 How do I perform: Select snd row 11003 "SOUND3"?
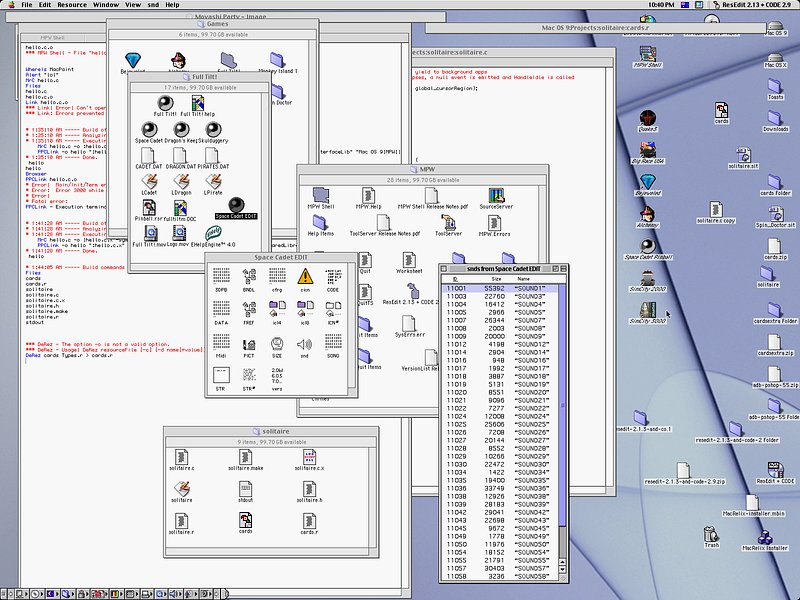pos(499,296)
